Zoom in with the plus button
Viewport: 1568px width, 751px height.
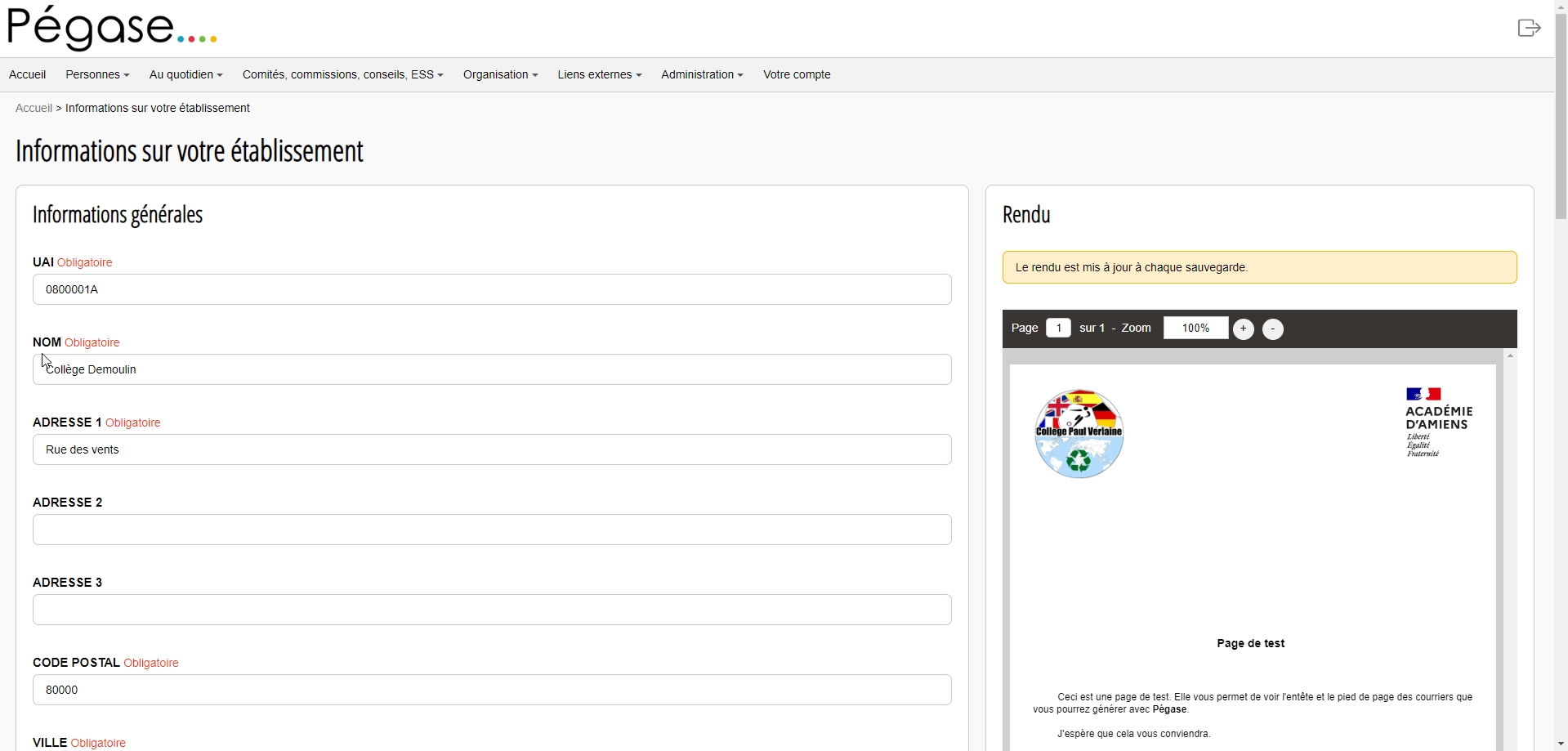pos(1243,329)
